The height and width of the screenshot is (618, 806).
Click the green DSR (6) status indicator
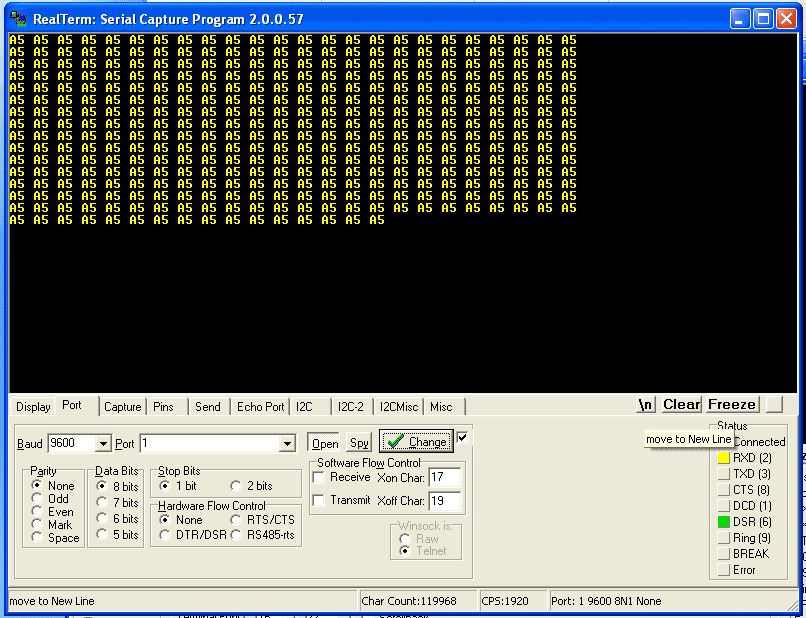tap(724, 522)
